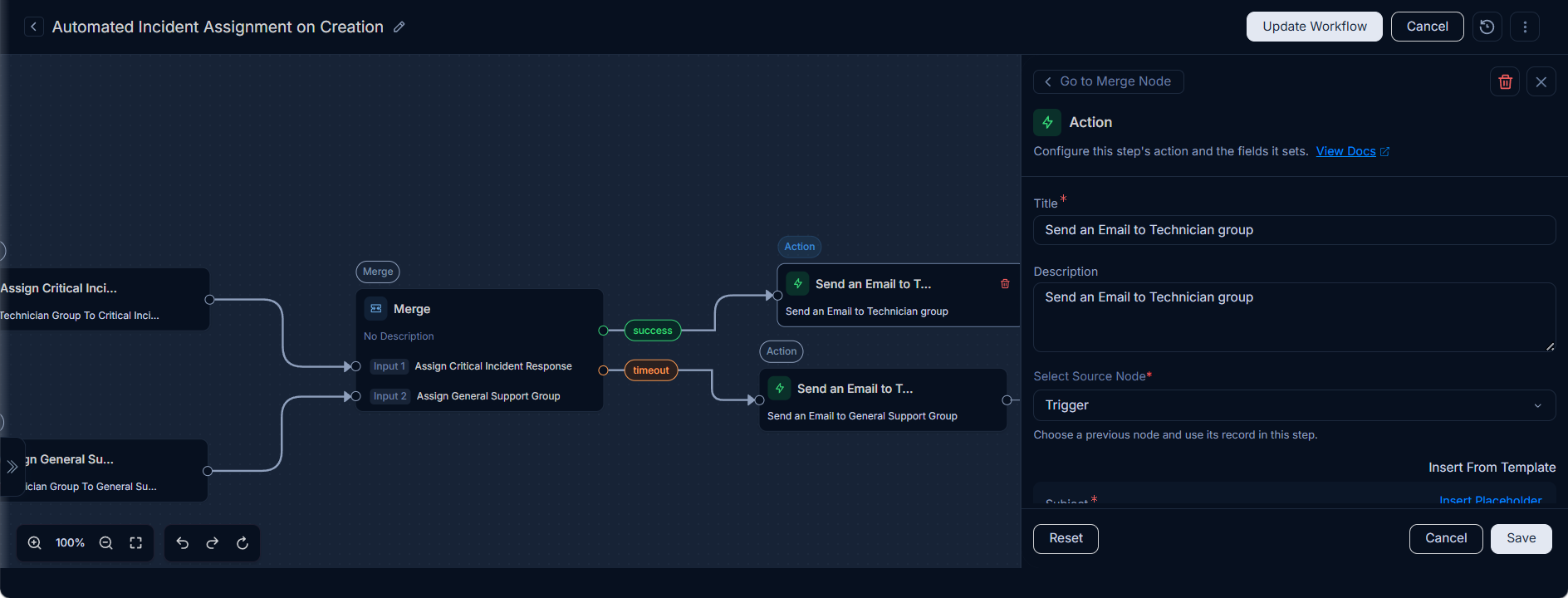Click lightning icon on Technician group email node
Image resolution: width=1568 pixels, height=598 pixels.
(798, 284)
